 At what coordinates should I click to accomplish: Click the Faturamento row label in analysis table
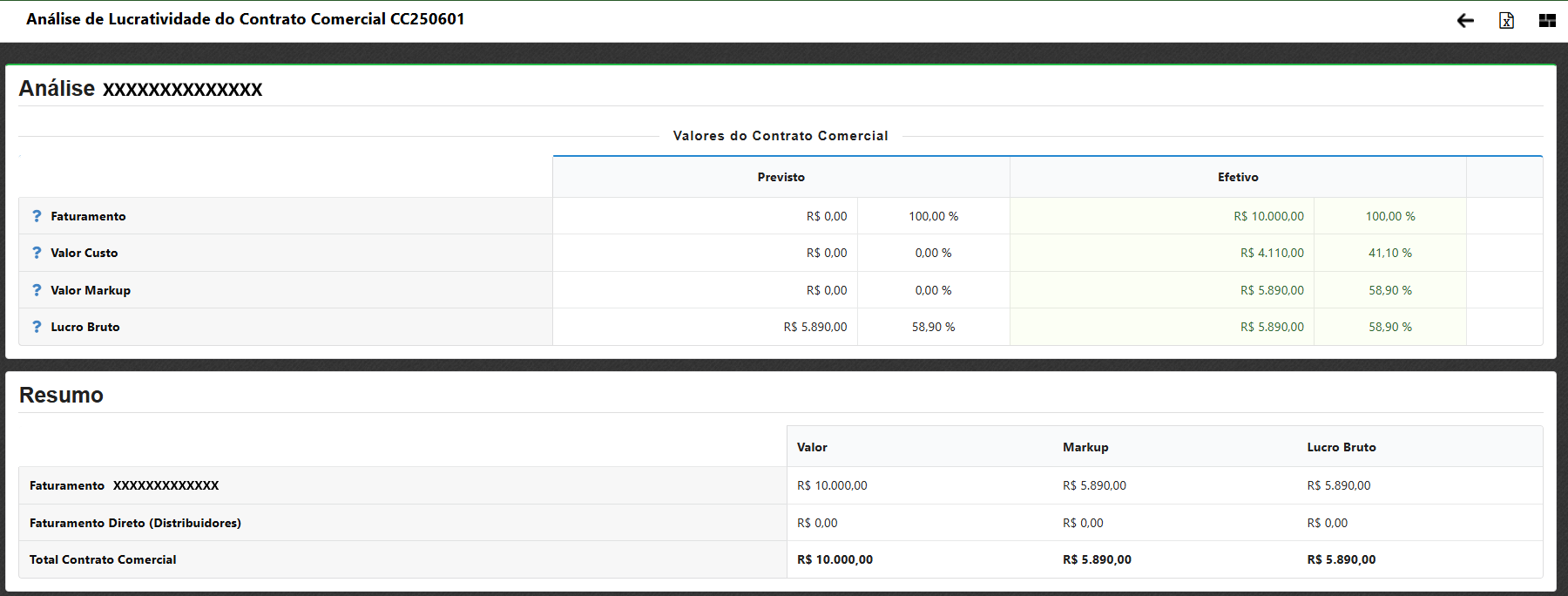point(88,216)
